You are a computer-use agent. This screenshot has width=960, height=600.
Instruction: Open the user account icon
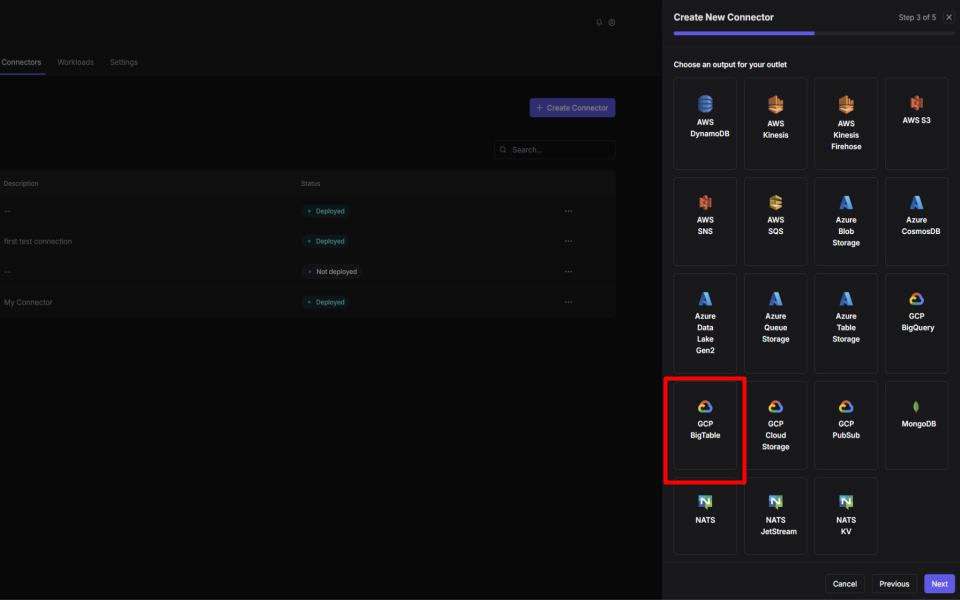(612, 23)
